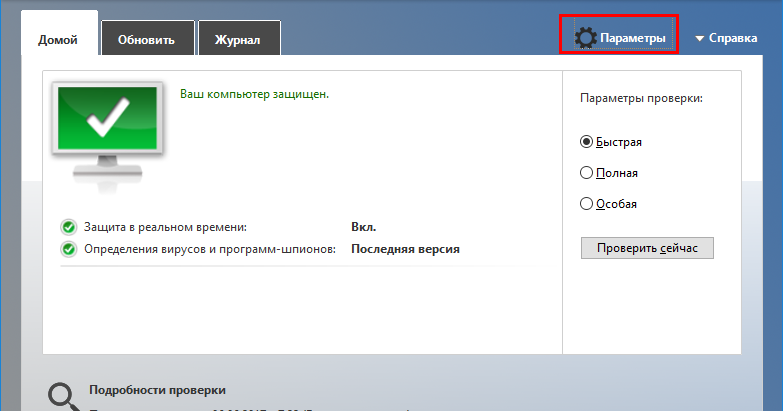783x411 pixels.
Task: Click the Последняя версия status value
Action: (x=405, y=249)
